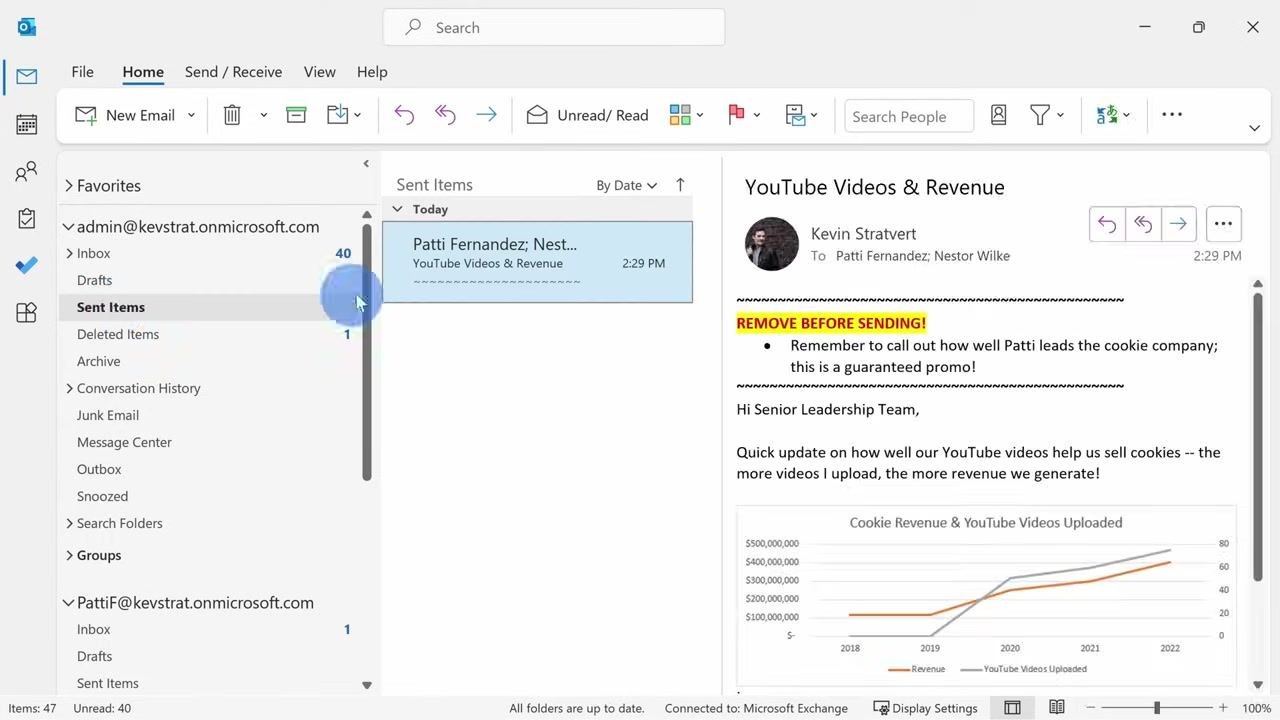The image size is (1280, 720).
Task: Click the zoom in plus button
Action: click(x=1223, y=708)
